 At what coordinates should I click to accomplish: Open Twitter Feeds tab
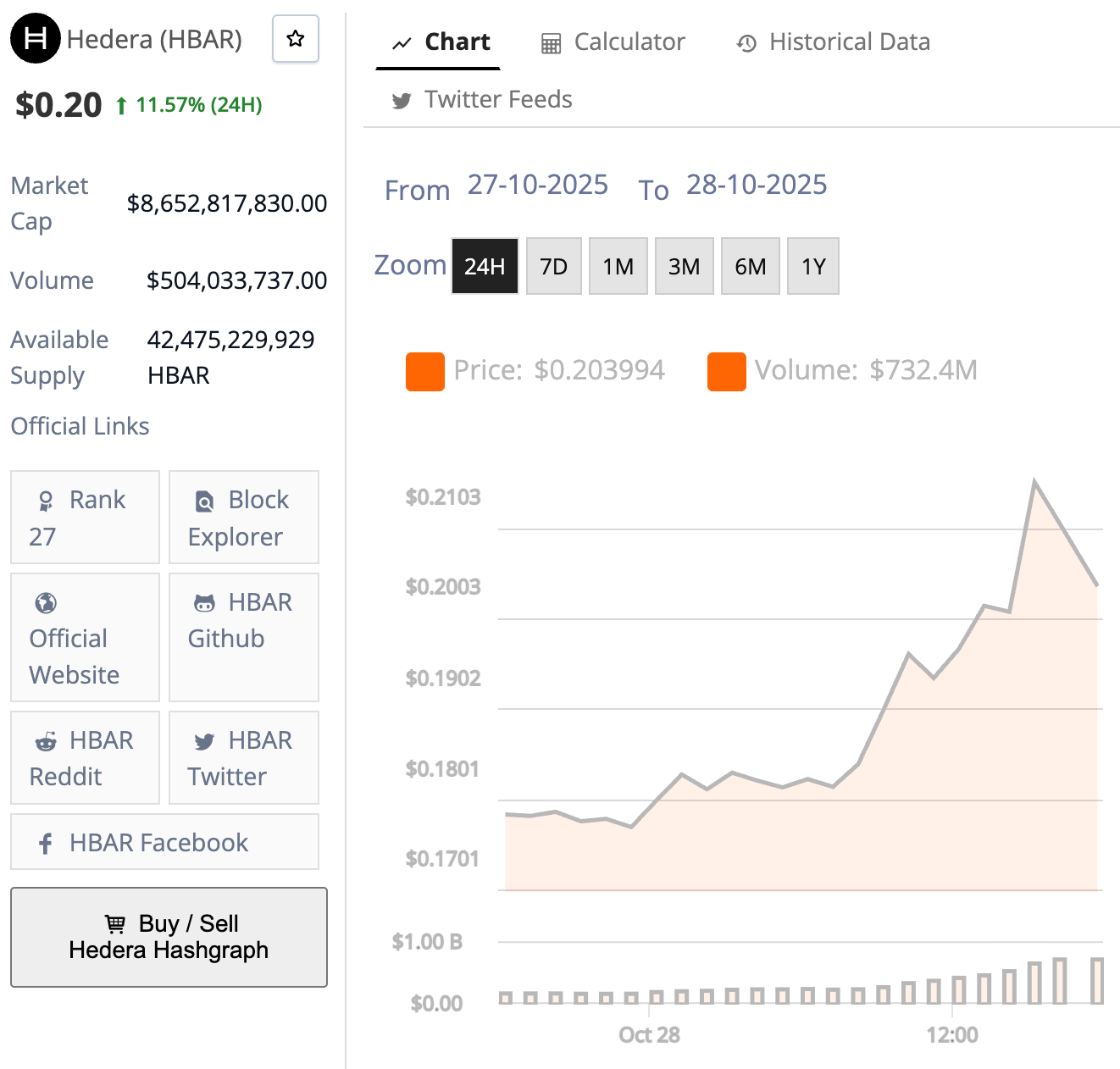pos(481,100)
